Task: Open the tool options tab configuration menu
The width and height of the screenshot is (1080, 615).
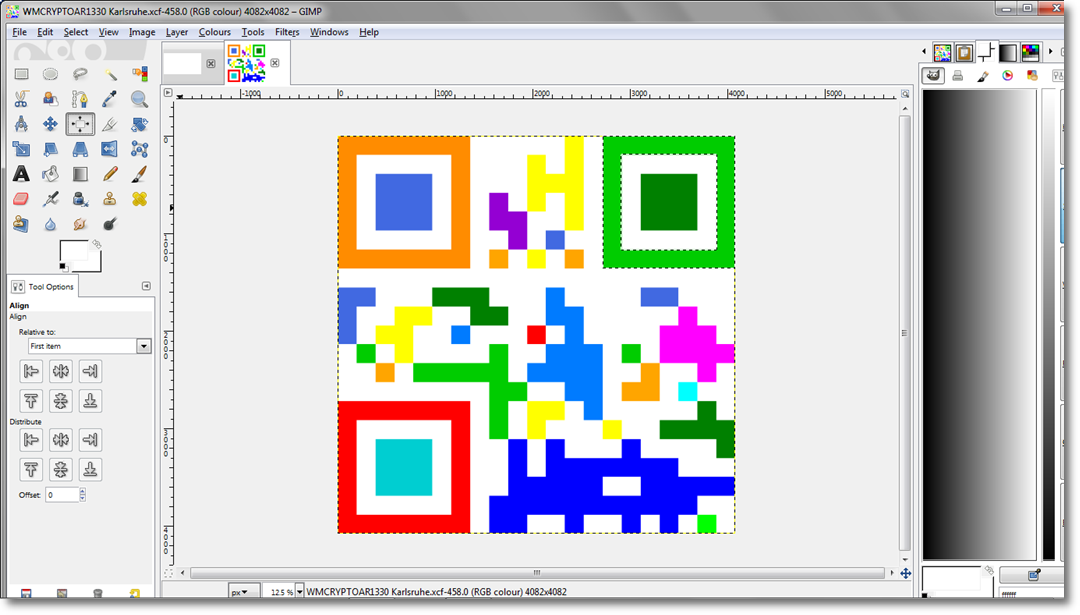Action: 146,286
